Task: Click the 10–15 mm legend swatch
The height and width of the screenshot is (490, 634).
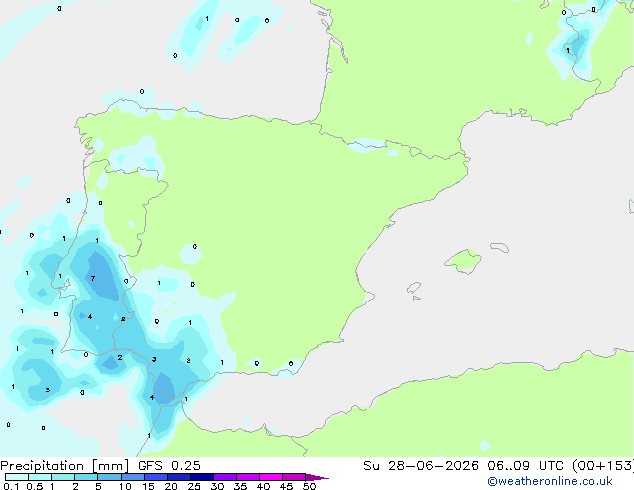Action: (x=132, y=477)
